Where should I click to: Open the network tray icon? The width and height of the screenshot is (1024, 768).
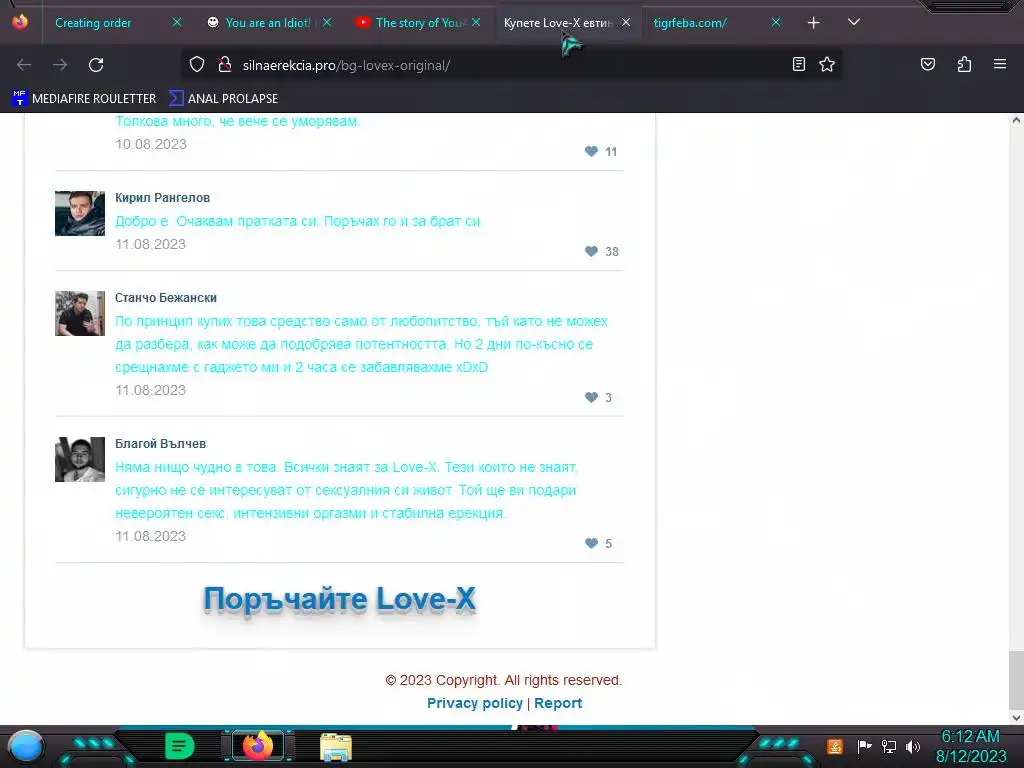click(x=889, y=746)
